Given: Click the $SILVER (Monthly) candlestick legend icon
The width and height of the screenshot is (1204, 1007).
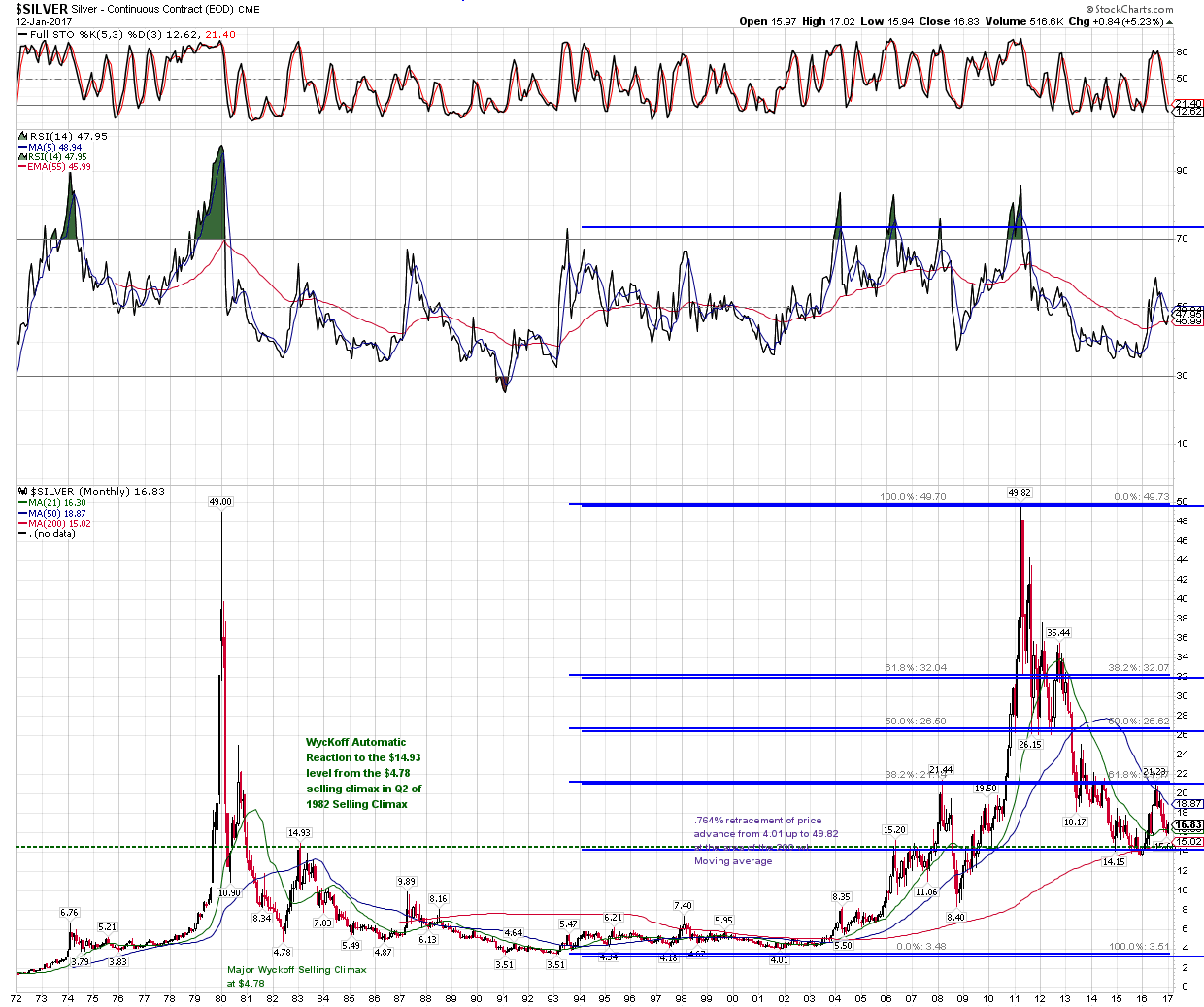Looking at the screenshot, I should pos(23,492).
